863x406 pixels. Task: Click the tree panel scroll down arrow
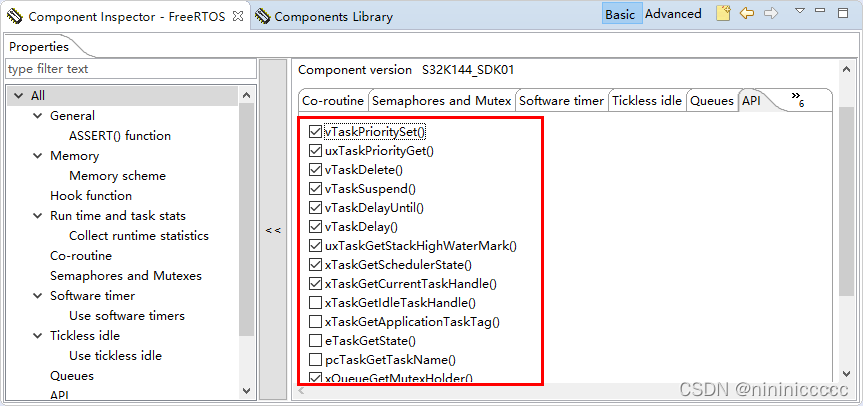247,391
